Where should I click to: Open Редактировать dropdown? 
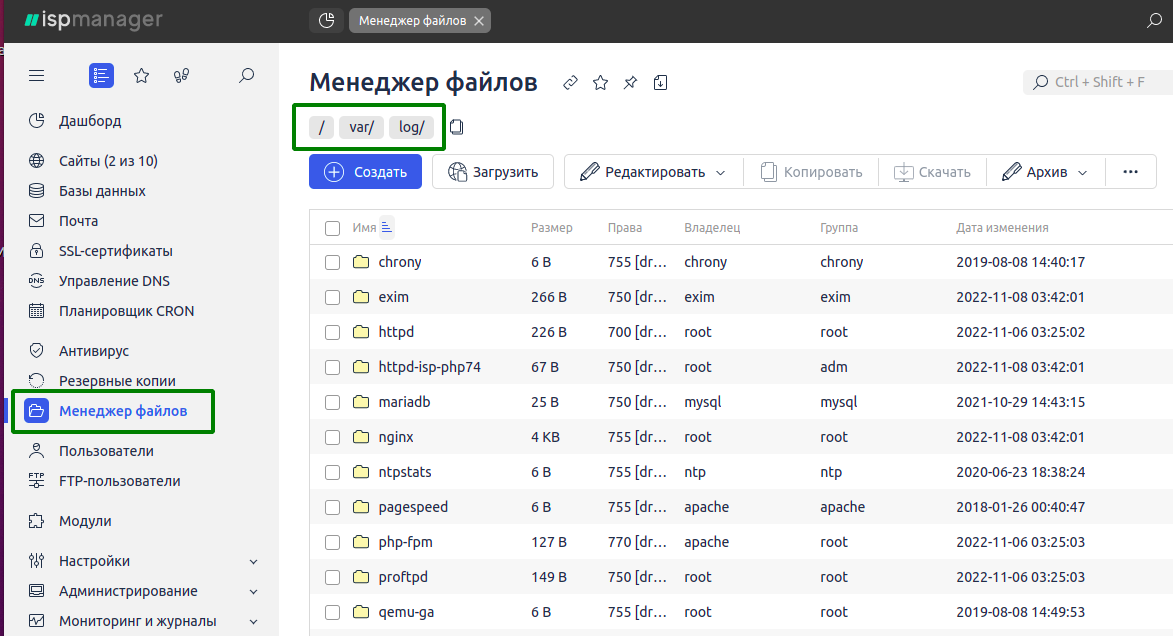click(653, 172)
